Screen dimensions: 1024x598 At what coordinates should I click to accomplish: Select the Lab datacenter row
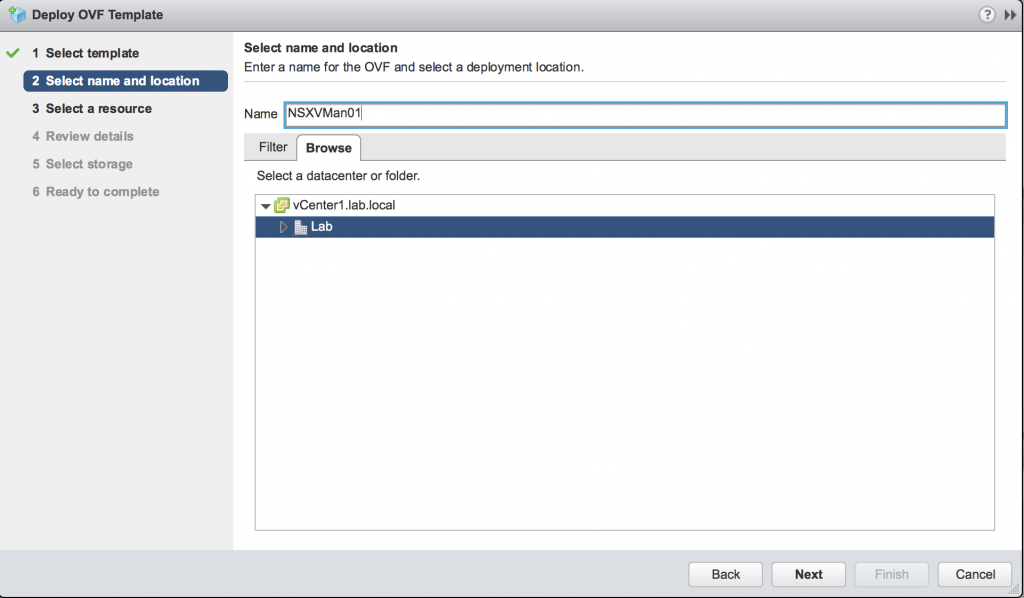(625, 227)
